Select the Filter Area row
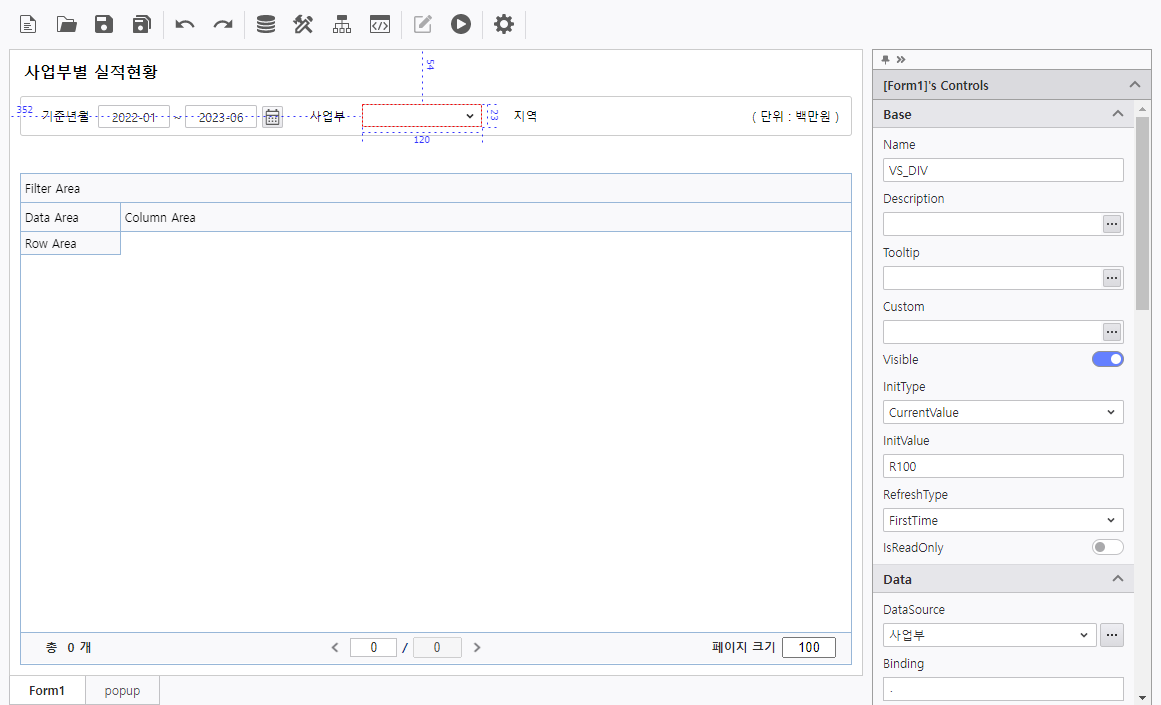 pos(435,188)
